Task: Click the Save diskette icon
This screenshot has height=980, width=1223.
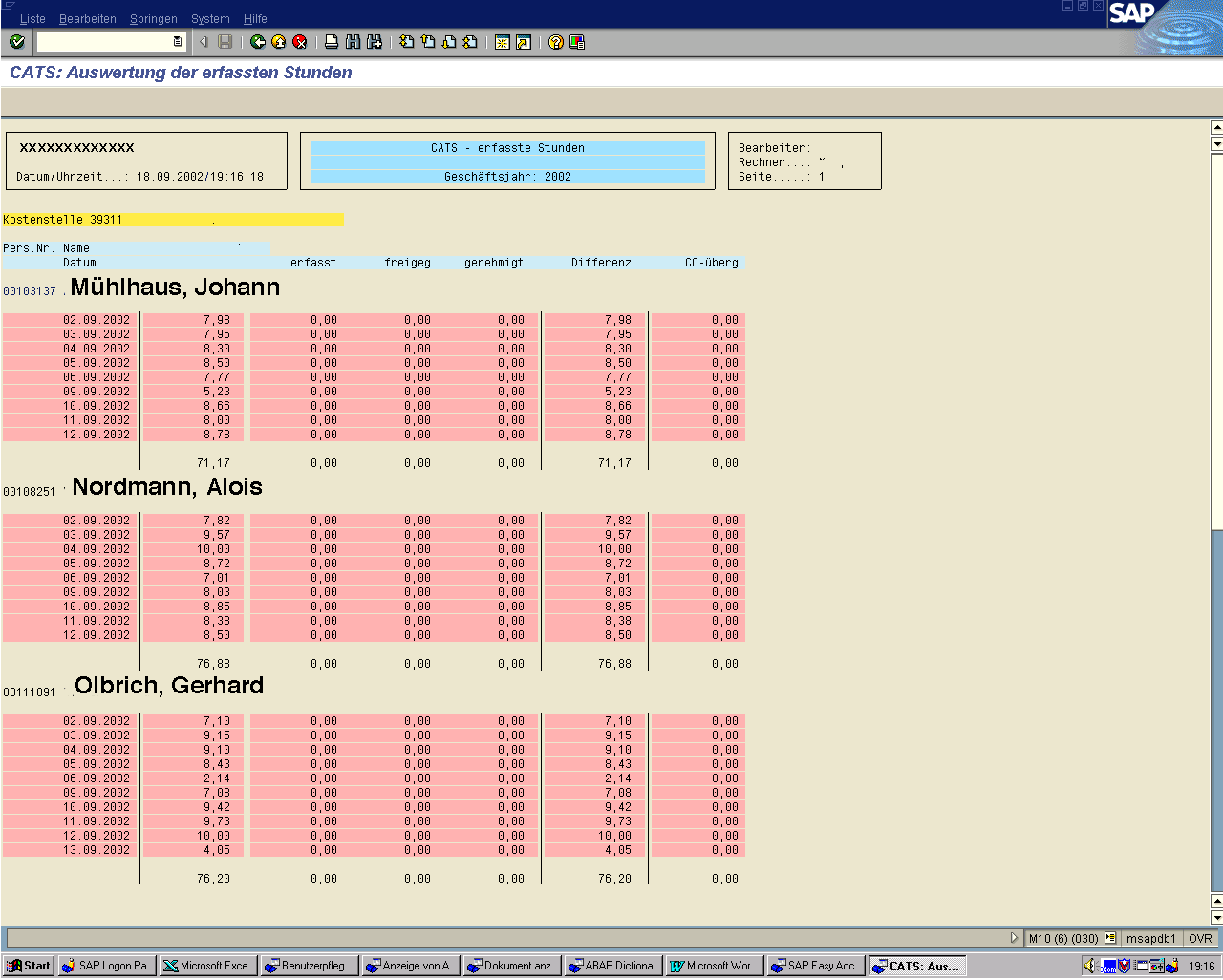Action: pyautogui.click(x=225, y=42)
